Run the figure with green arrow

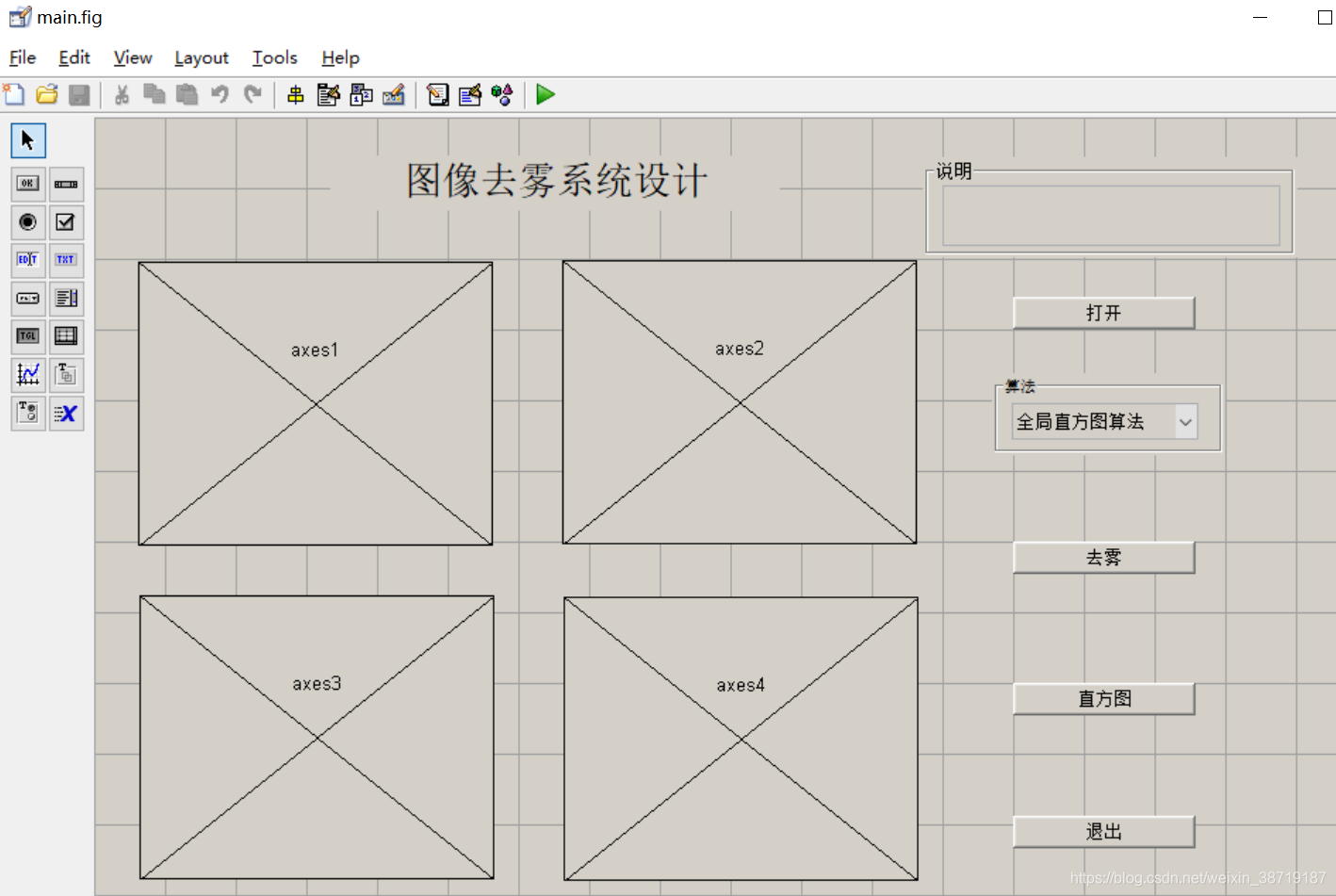[x=546, y=94]
